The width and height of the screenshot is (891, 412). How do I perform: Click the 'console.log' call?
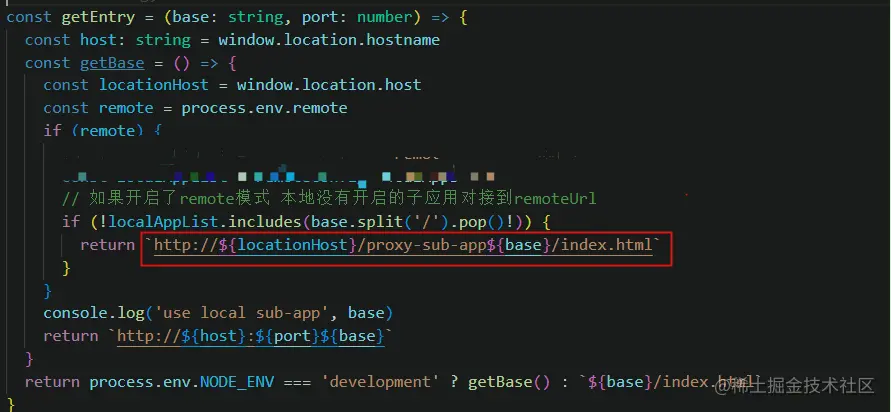(x=94, y=313)
